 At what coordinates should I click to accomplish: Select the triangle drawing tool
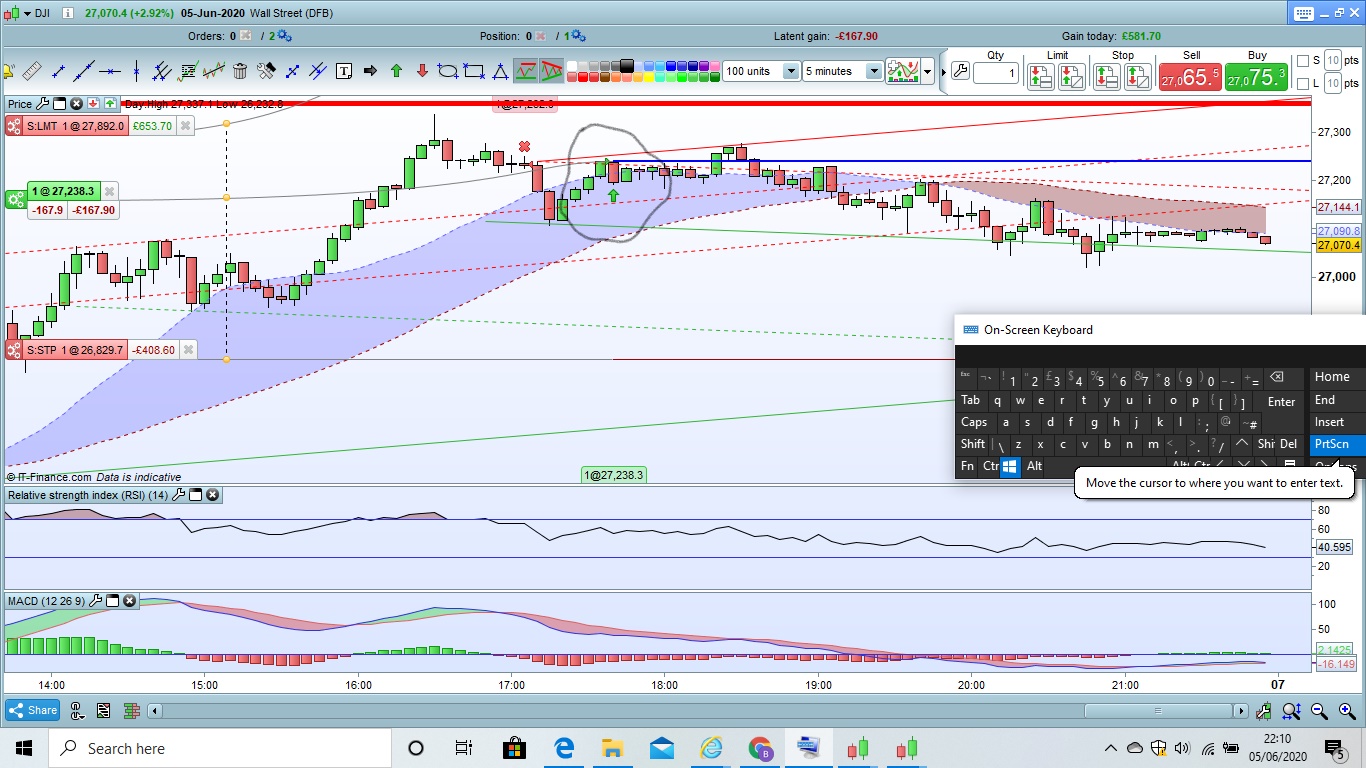coord(500,71)
